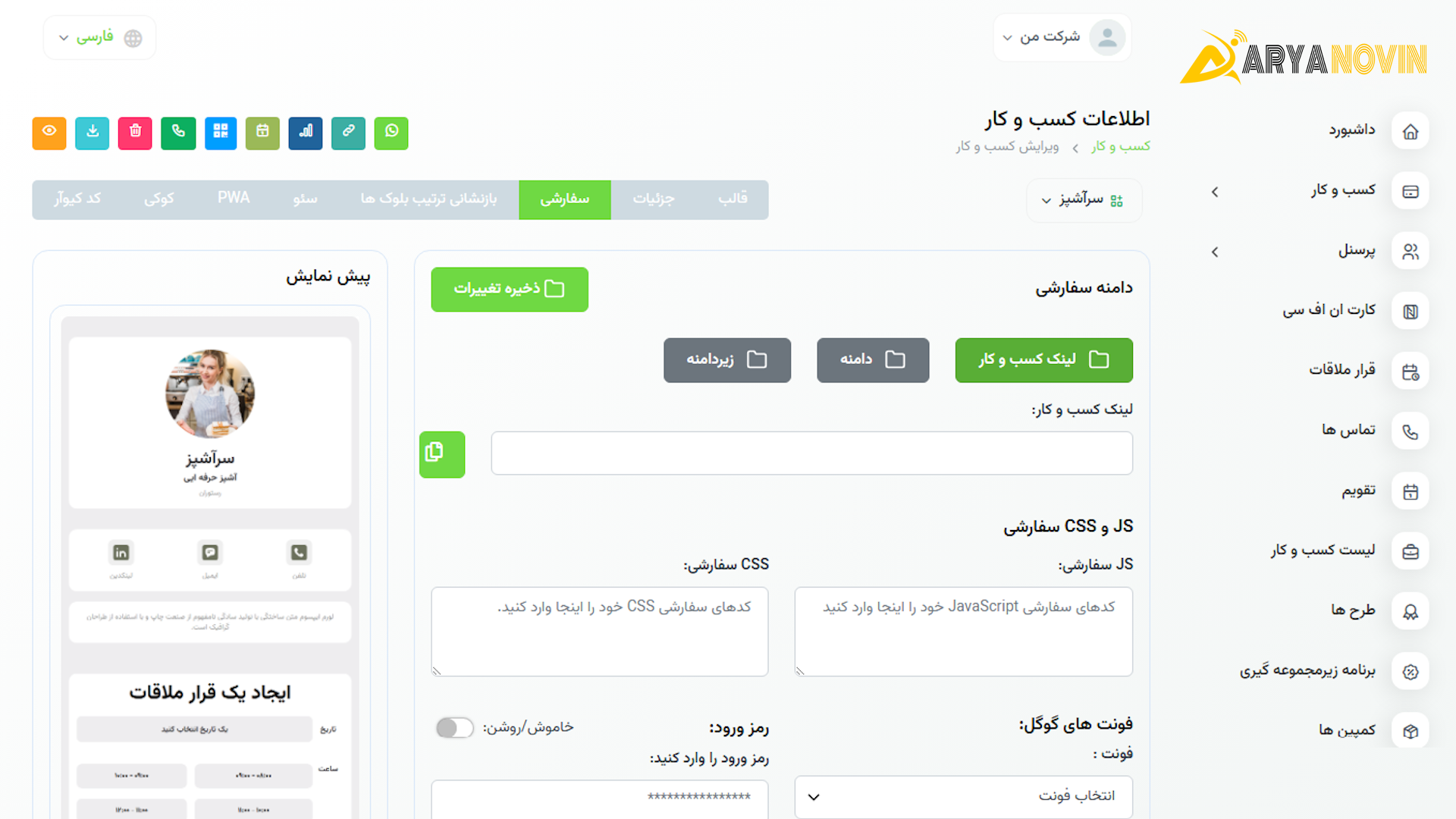Click the olive calendar icon button
1456x819 pixels.
(x=262, y=133)
